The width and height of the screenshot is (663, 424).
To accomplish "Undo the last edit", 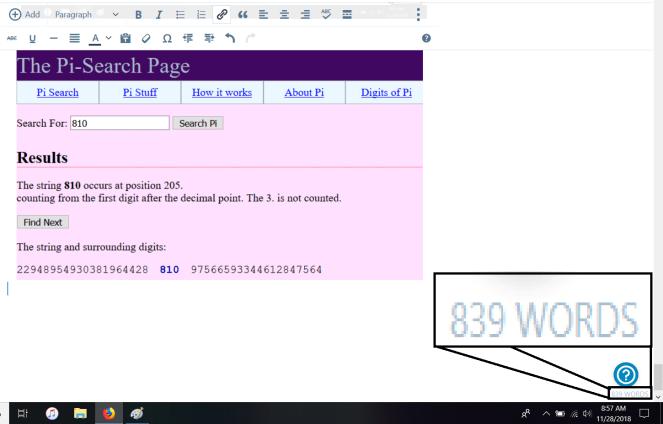I will click(x=230, y=38).
